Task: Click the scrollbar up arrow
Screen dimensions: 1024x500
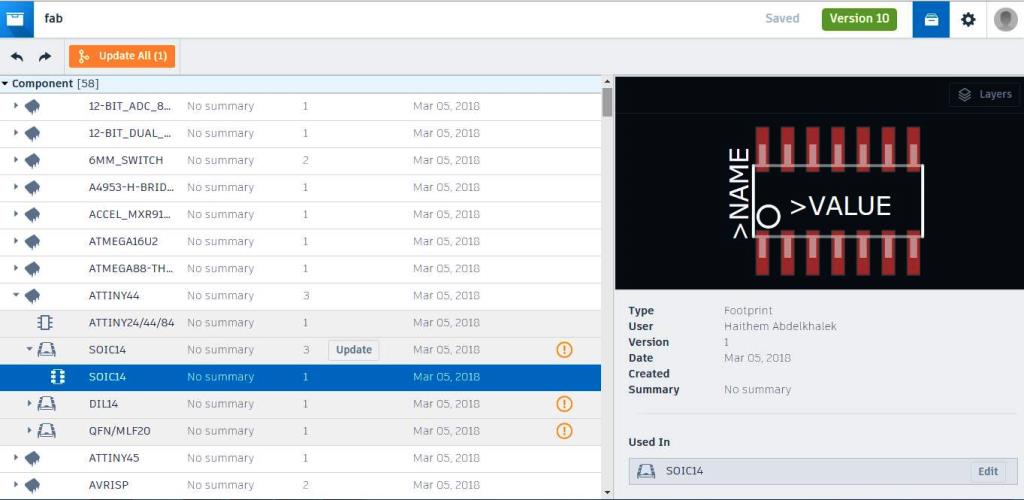Action: [x=607, y=82]
